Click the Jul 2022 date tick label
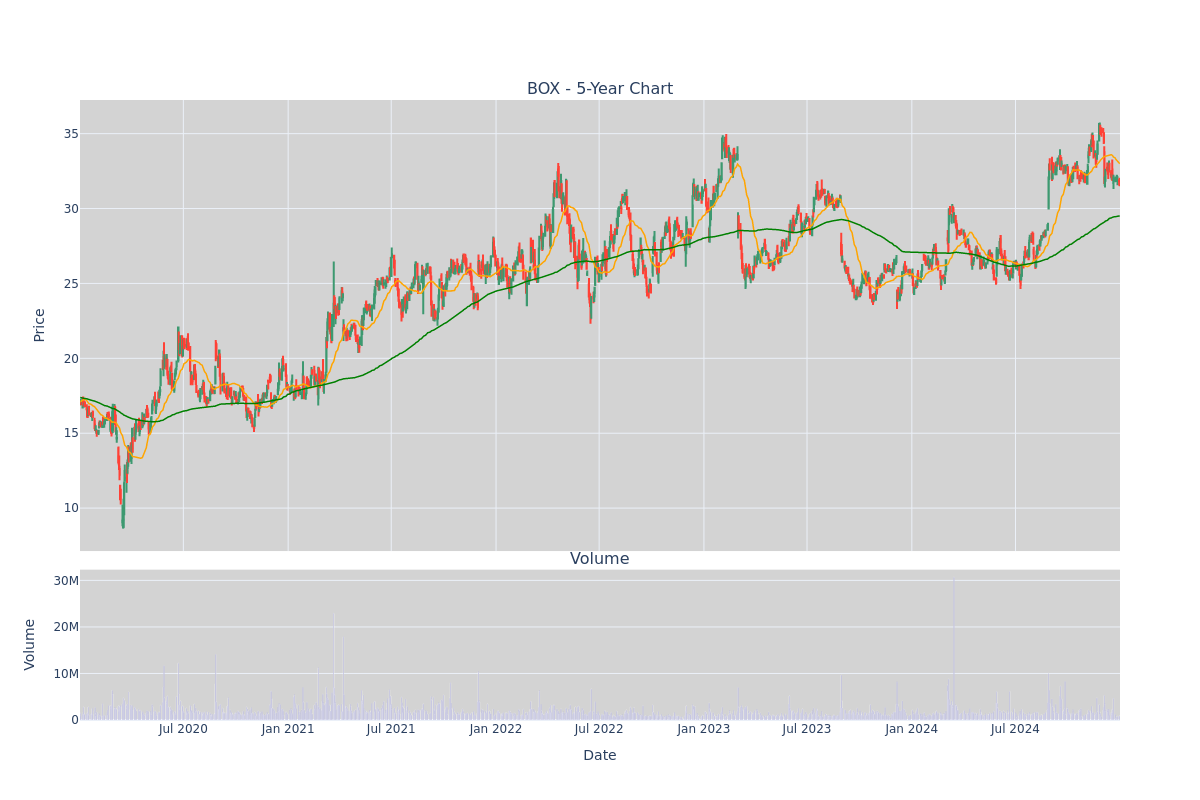The height and width of the screenshot is (800, 1200). pyautogui.click(x=599, y=729)
